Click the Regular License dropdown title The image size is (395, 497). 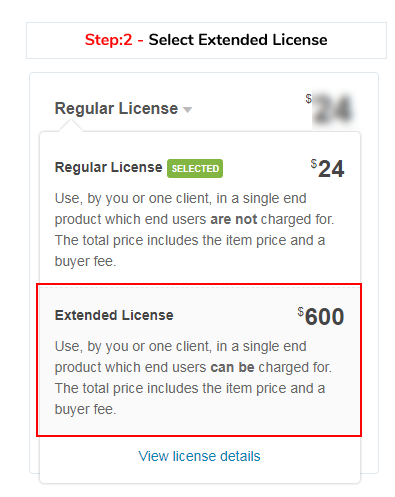click(116, 108)
